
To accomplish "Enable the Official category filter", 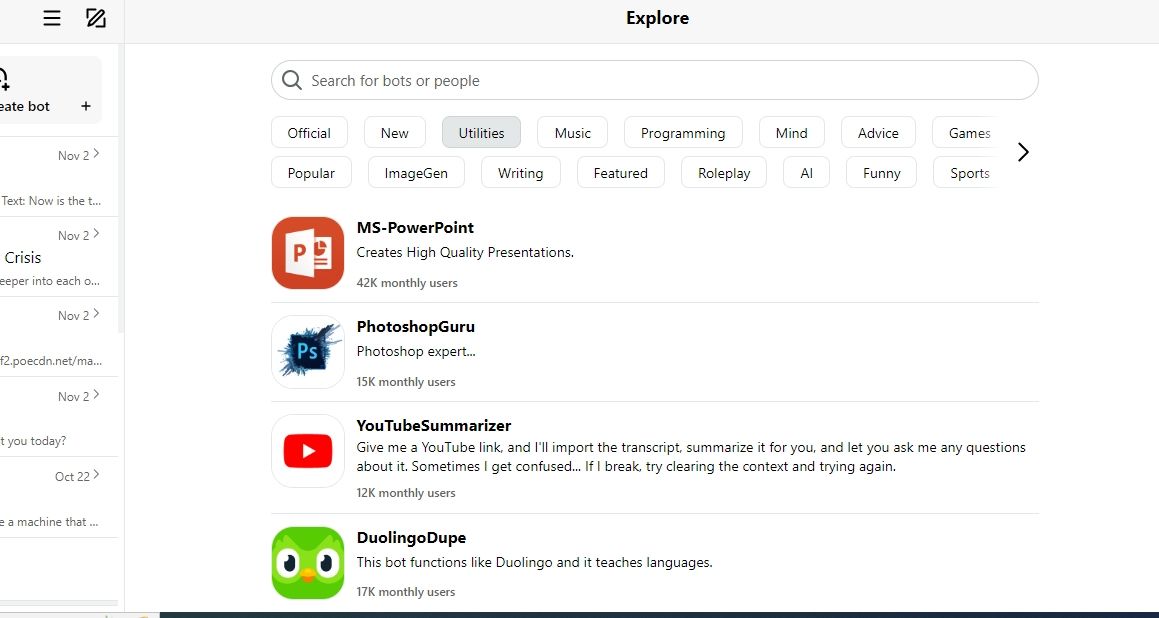I will tap(309, 132).
